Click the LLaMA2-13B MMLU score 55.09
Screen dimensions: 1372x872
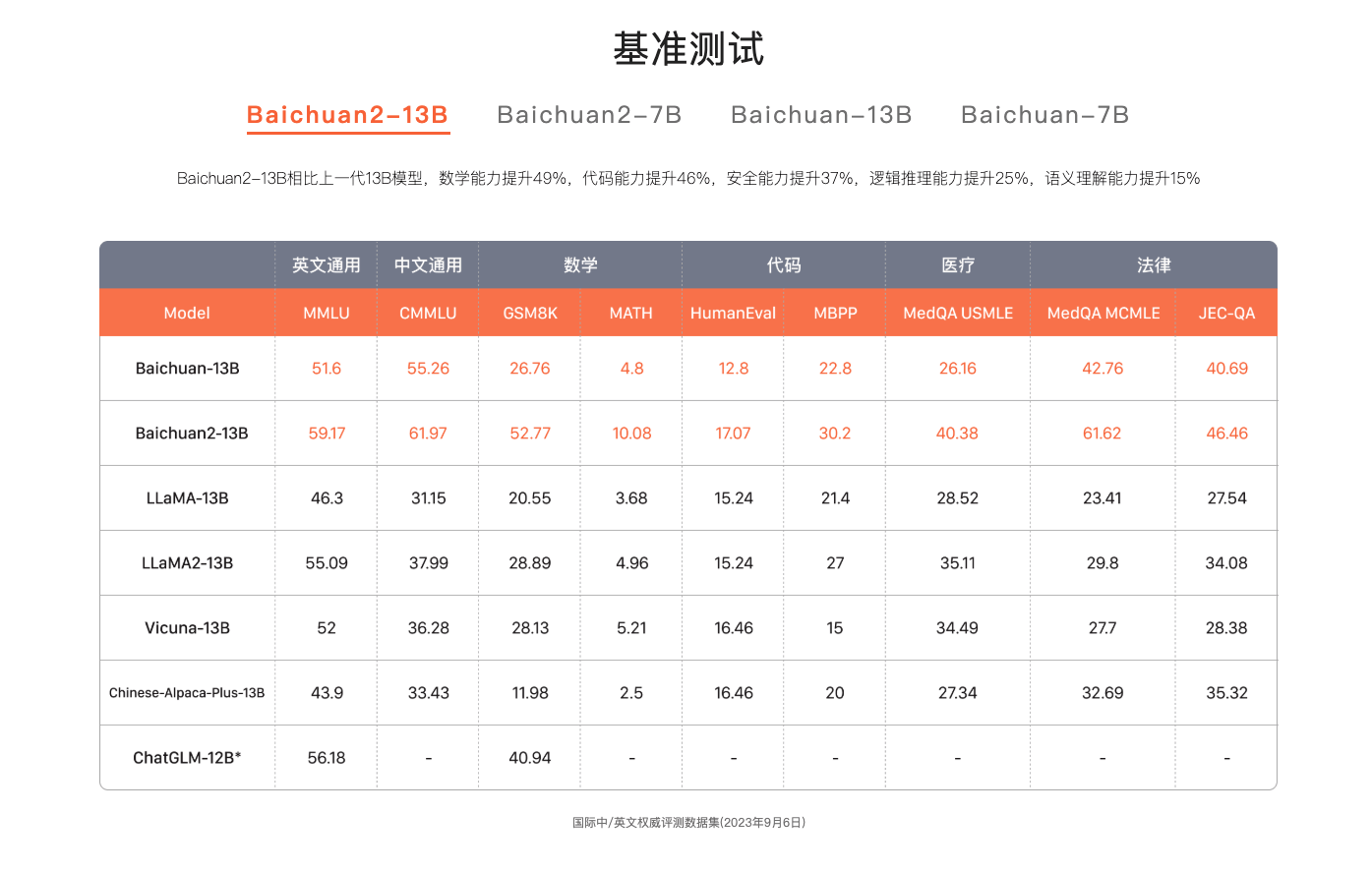click(x=327, y=563)
